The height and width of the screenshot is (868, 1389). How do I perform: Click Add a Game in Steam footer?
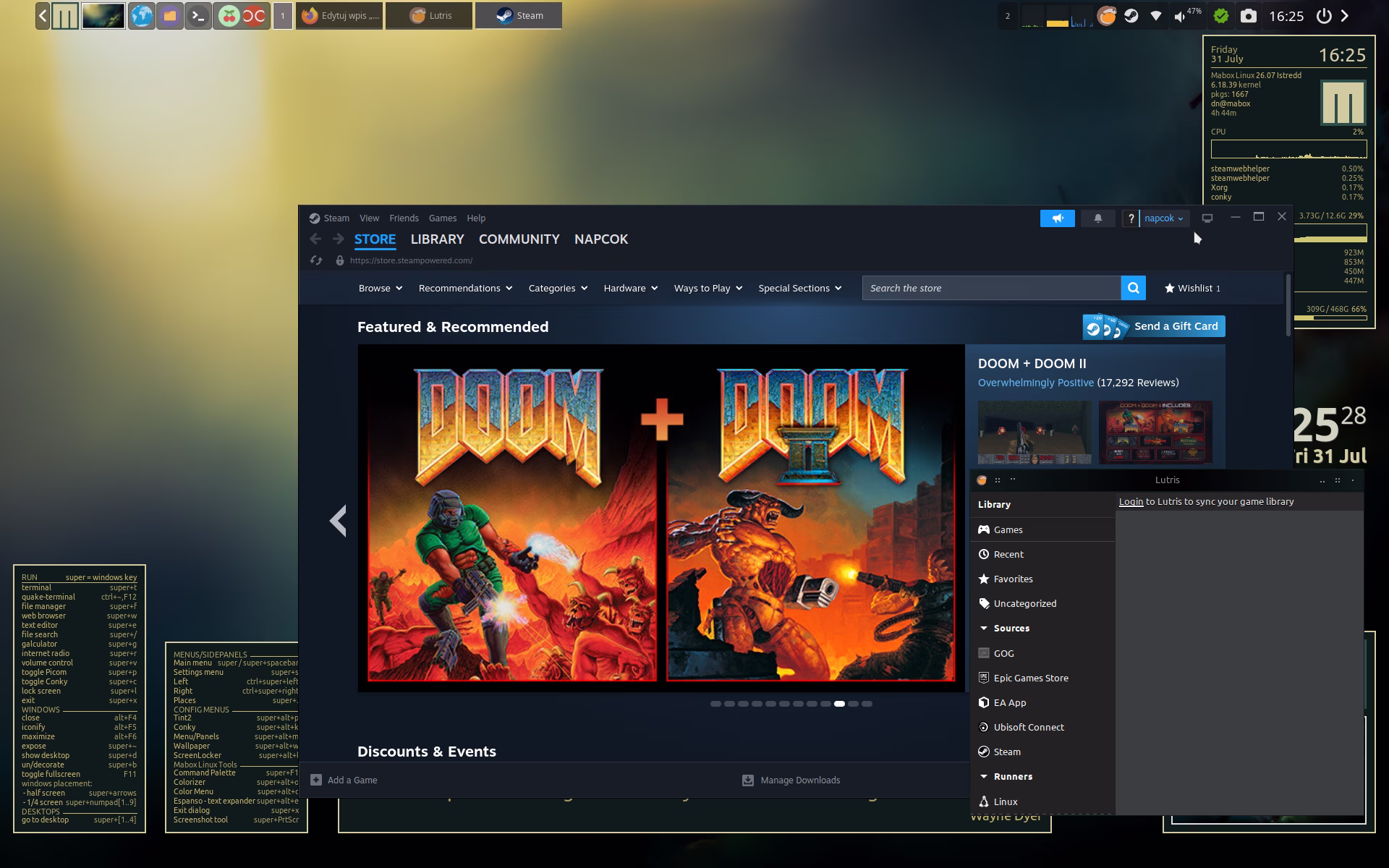tap(344, 780)
